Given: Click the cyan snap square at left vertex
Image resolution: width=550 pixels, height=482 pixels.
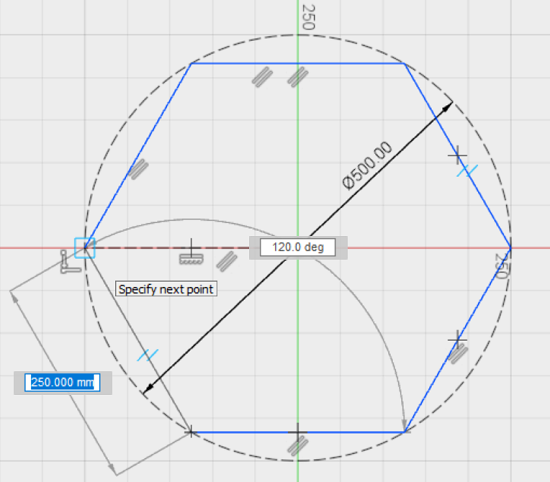Looking at the screenshot, I should 85,248.
